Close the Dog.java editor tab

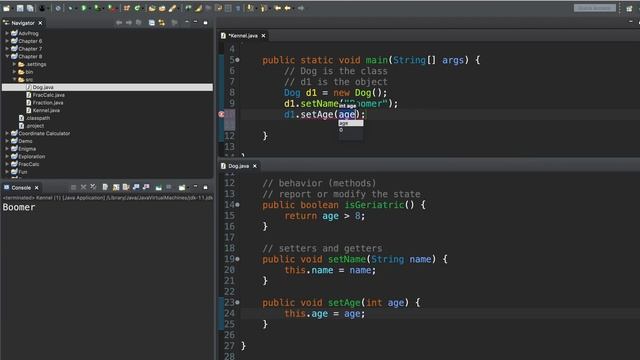[x=255, y=166]
